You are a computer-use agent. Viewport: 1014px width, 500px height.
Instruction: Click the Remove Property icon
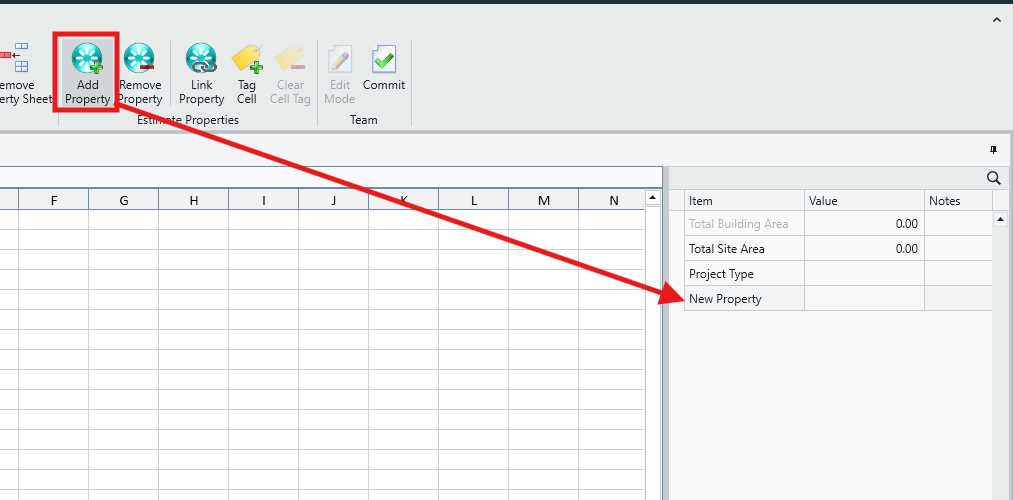pos(140,60)
